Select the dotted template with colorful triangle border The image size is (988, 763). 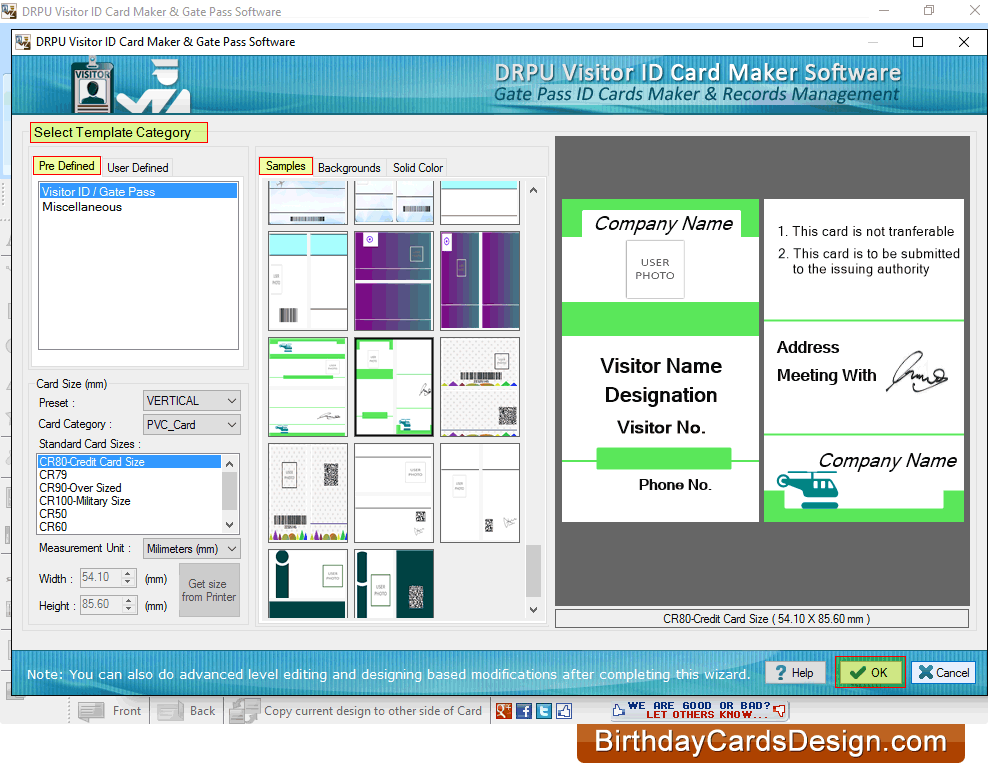[480, 387]
